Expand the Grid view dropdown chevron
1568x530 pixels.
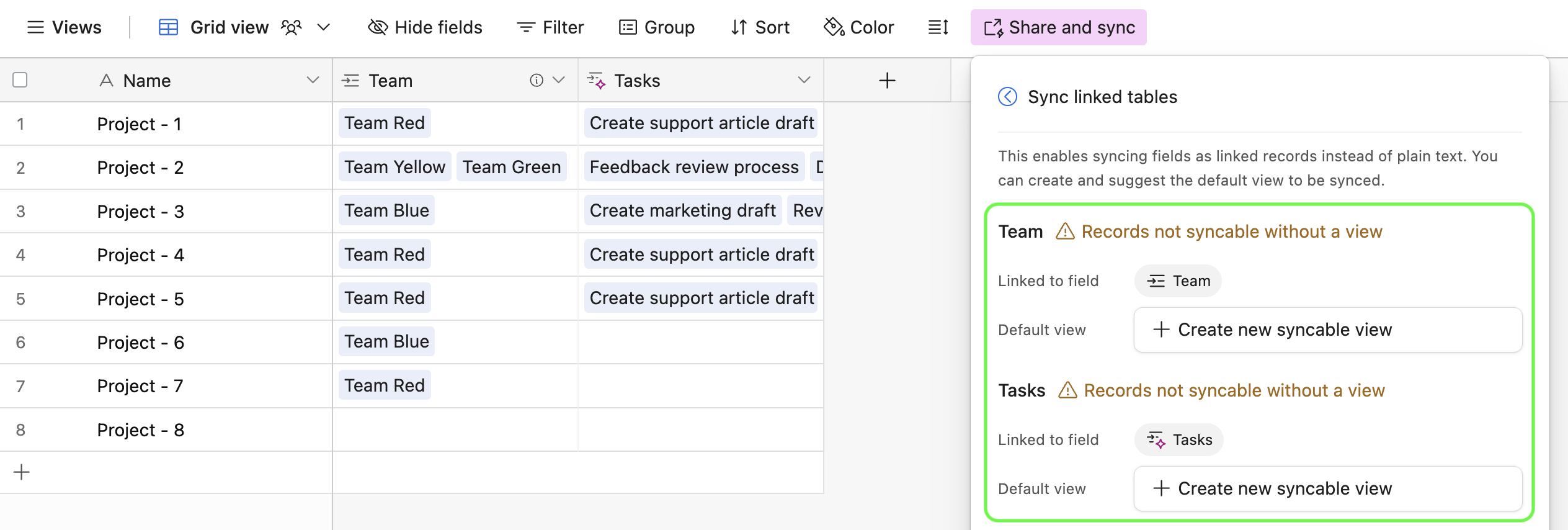click(323, 27)
